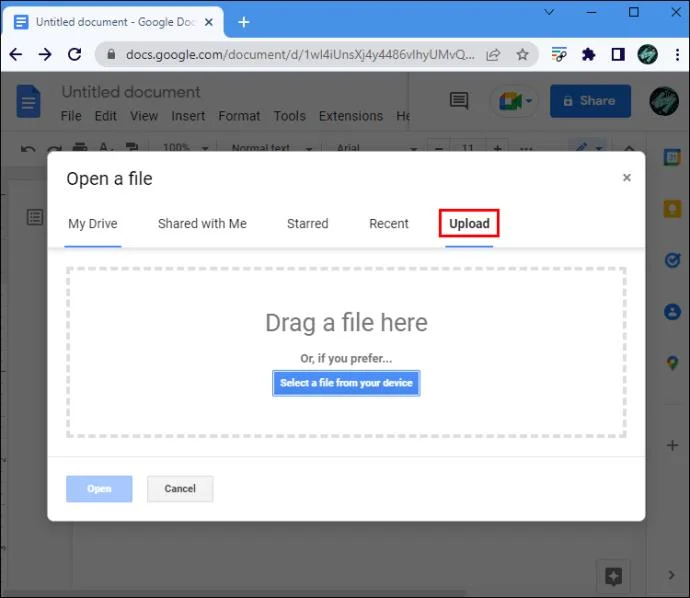The image size is (690, 598).
Task: Open the Tools menu
Action: coord(290,116)
